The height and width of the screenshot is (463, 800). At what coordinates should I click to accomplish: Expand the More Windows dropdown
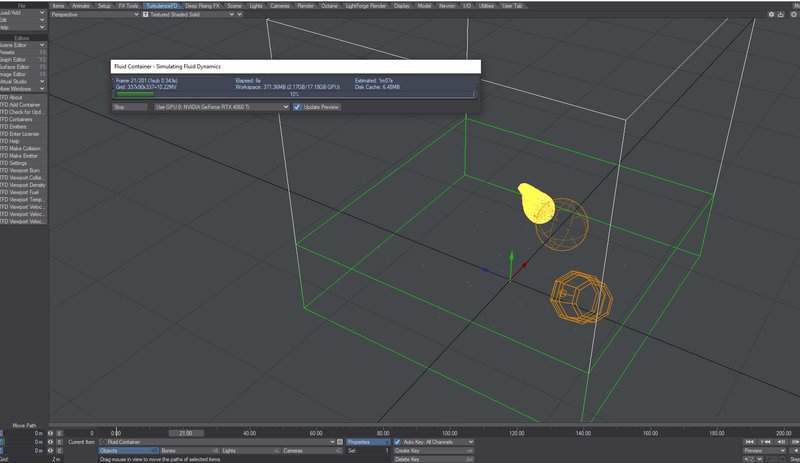click(x=23, y=89)
